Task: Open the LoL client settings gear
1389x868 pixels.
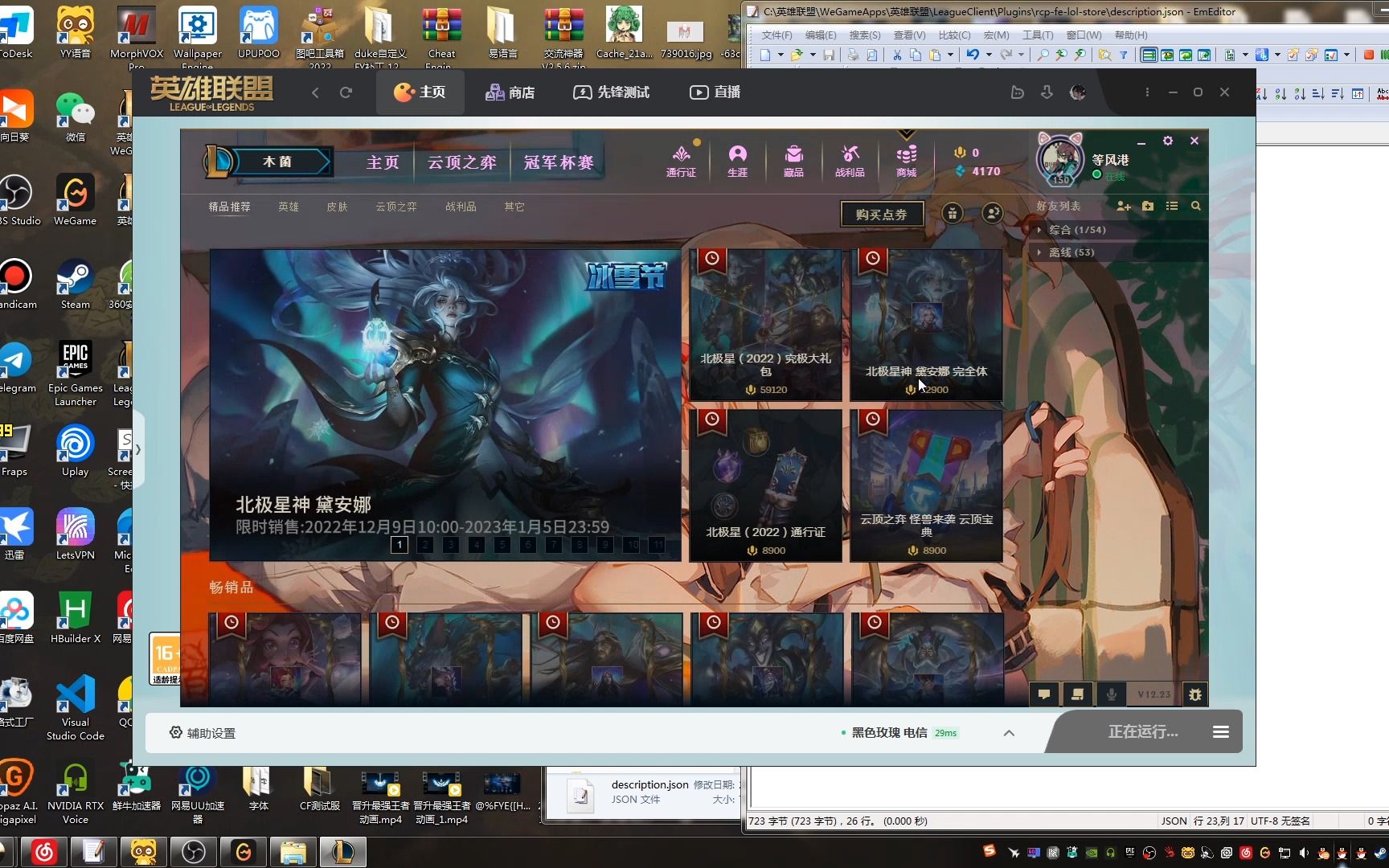Action: pyautogui.click(x=1168, y=141)
